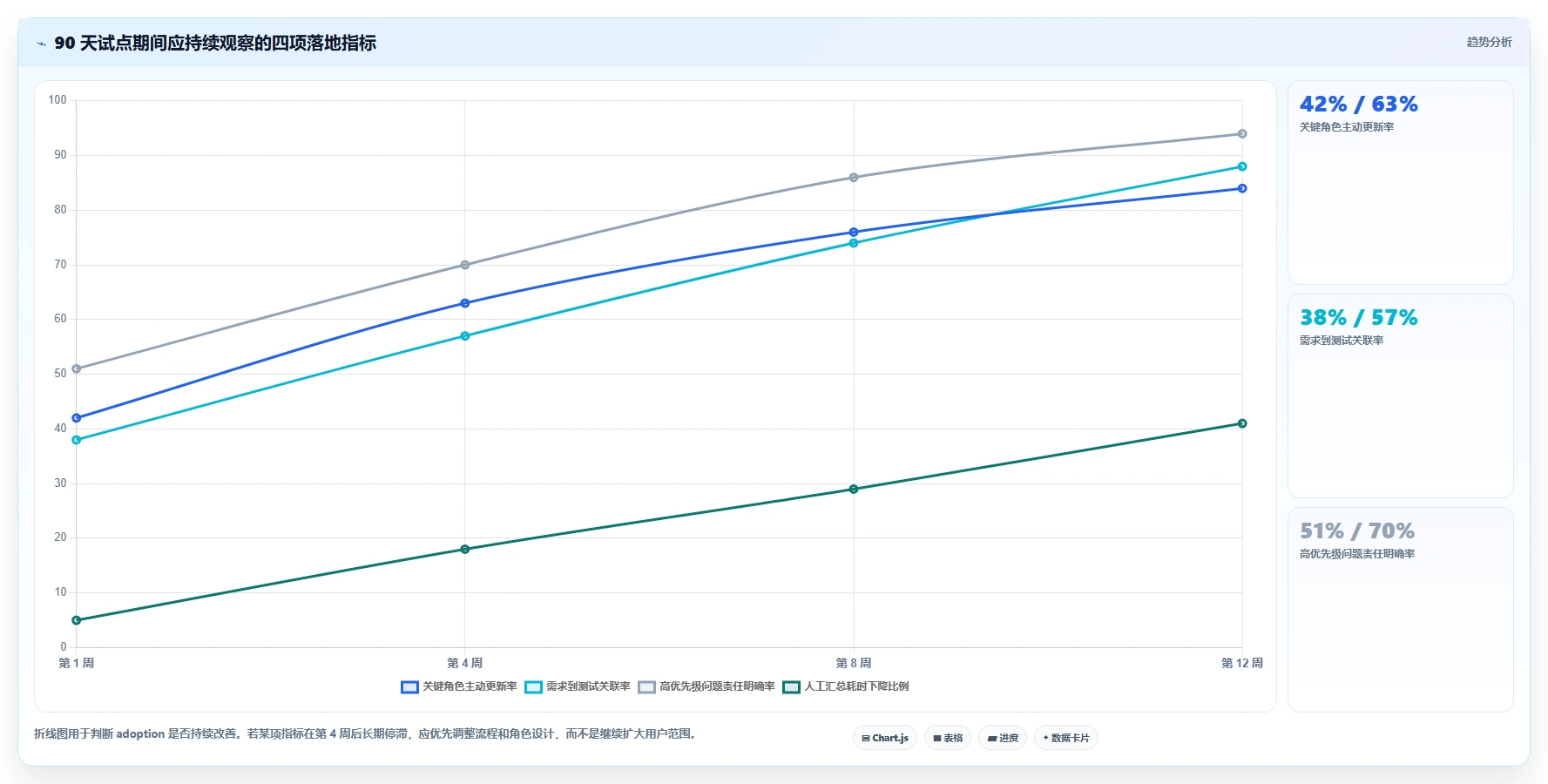Select the 表格 chip
The height and width of the screenshot is (784, 1548).
(x=948, y=738)
